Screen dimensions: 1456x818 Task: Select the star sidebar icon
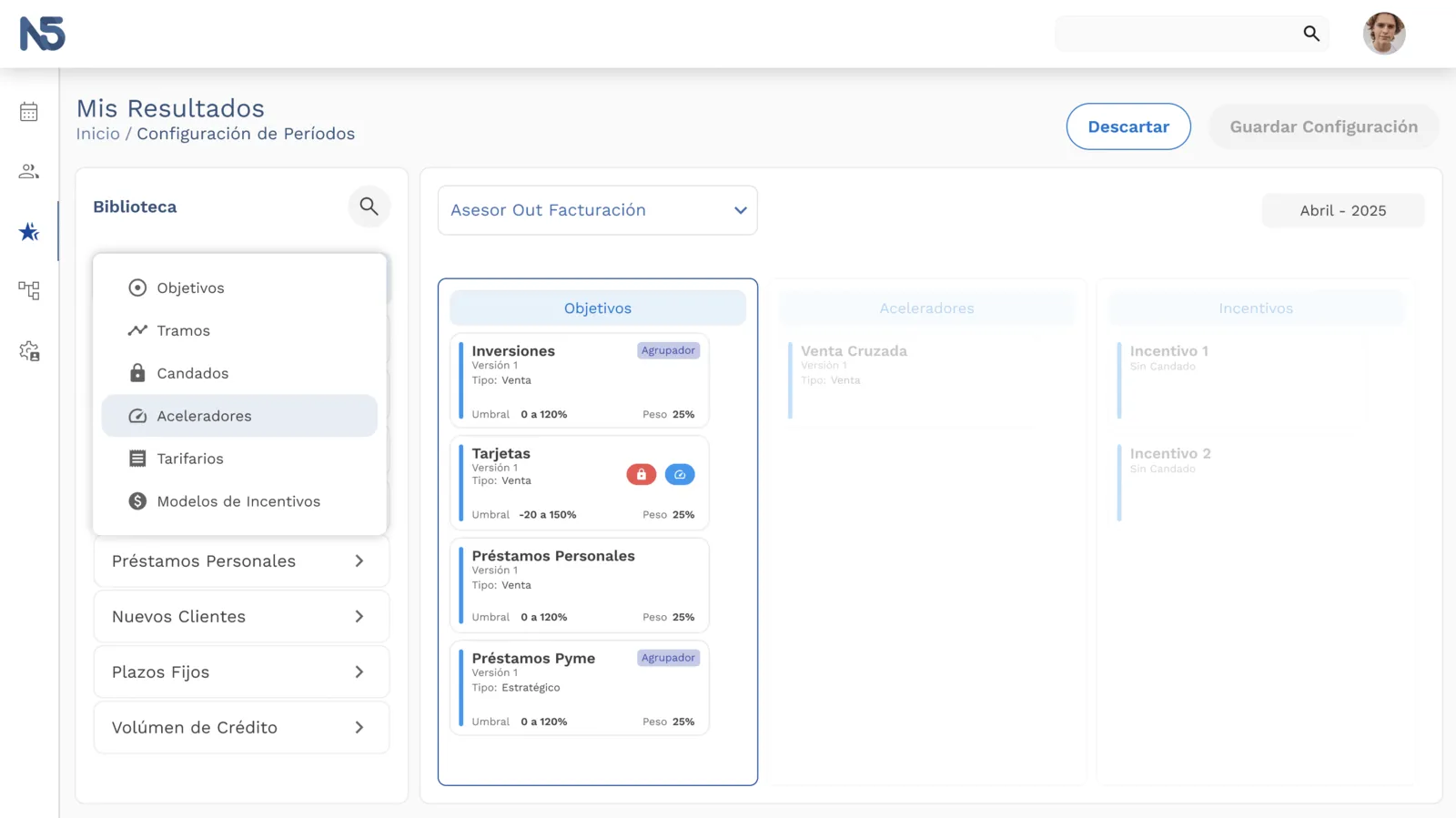click(29, 232)
